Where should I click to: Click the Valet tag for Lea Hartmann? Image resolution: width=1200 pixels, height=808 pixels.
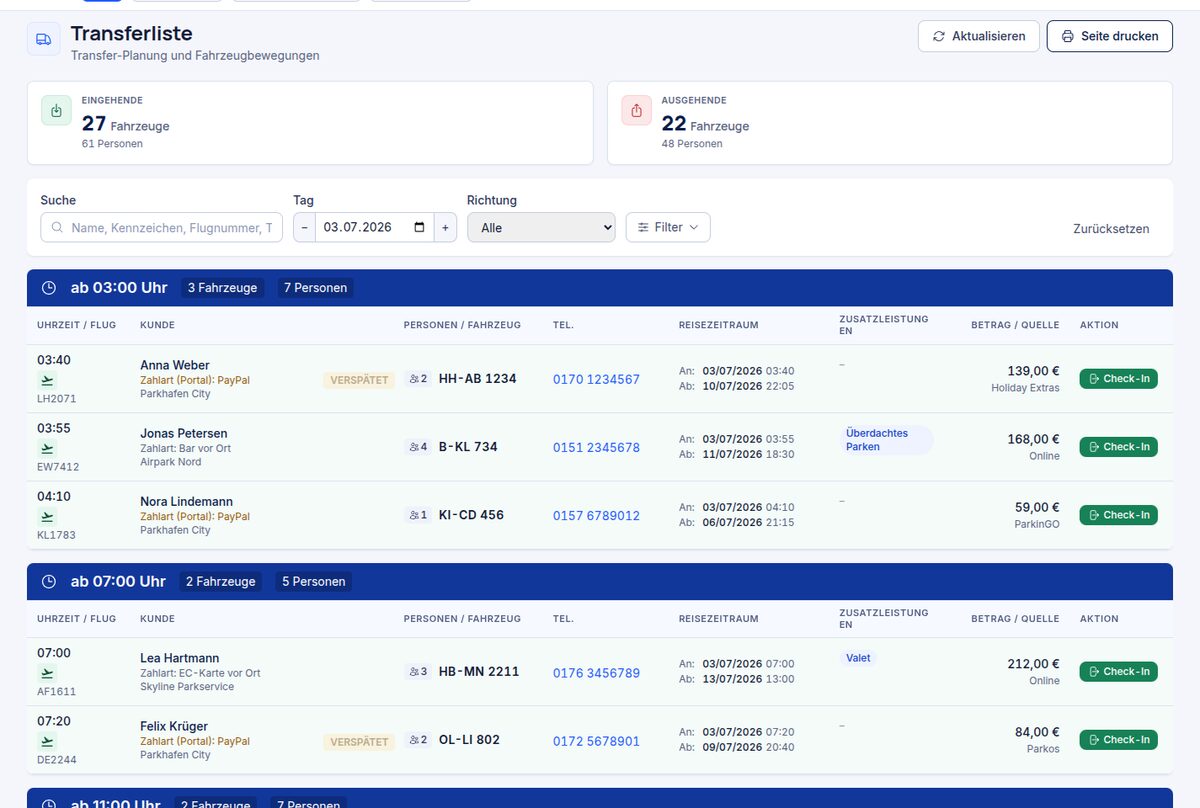click(858, 658)
